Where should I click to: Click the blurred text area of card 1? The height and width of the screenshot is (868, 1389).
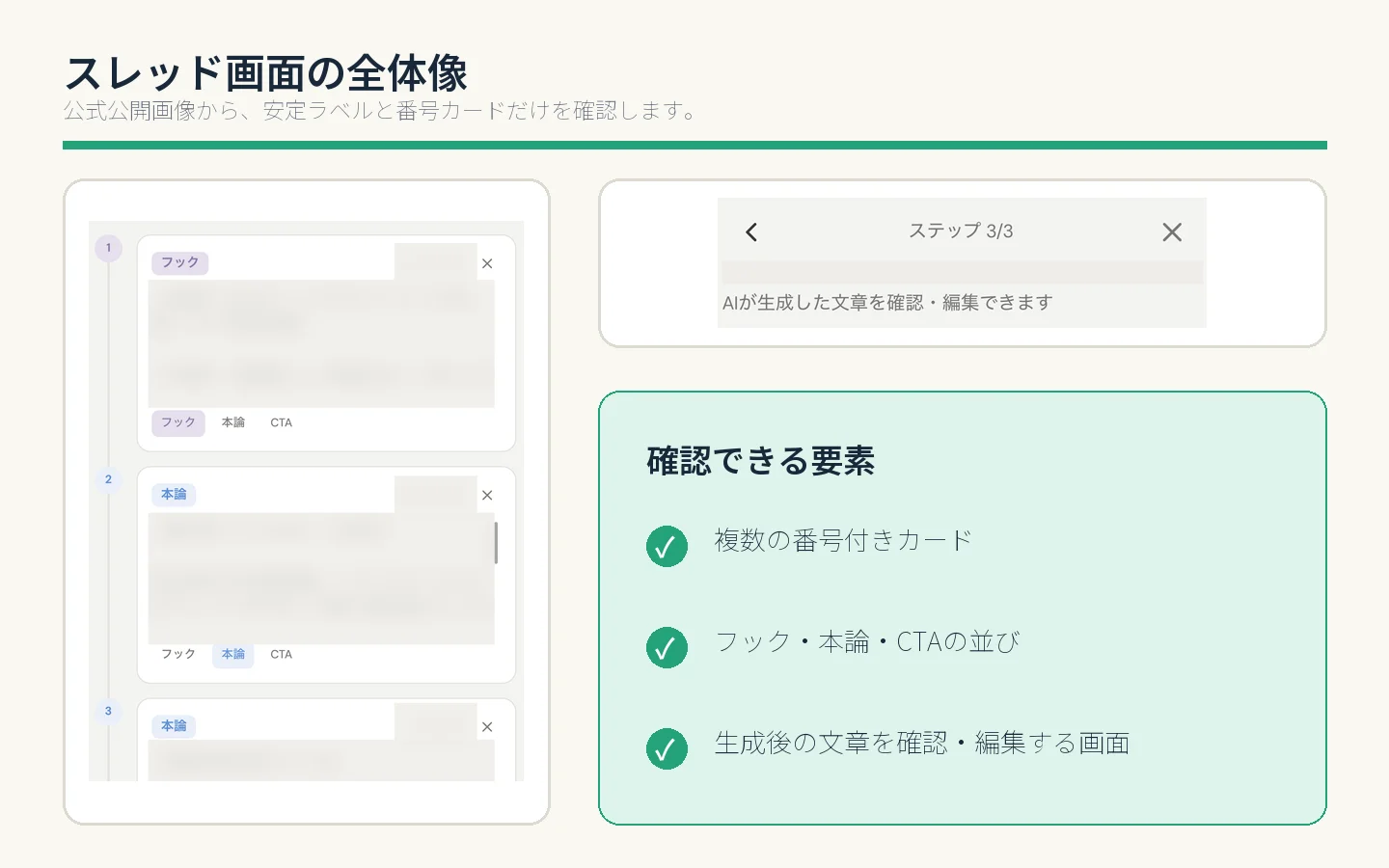pyautogui.click(x=321, y=343)
